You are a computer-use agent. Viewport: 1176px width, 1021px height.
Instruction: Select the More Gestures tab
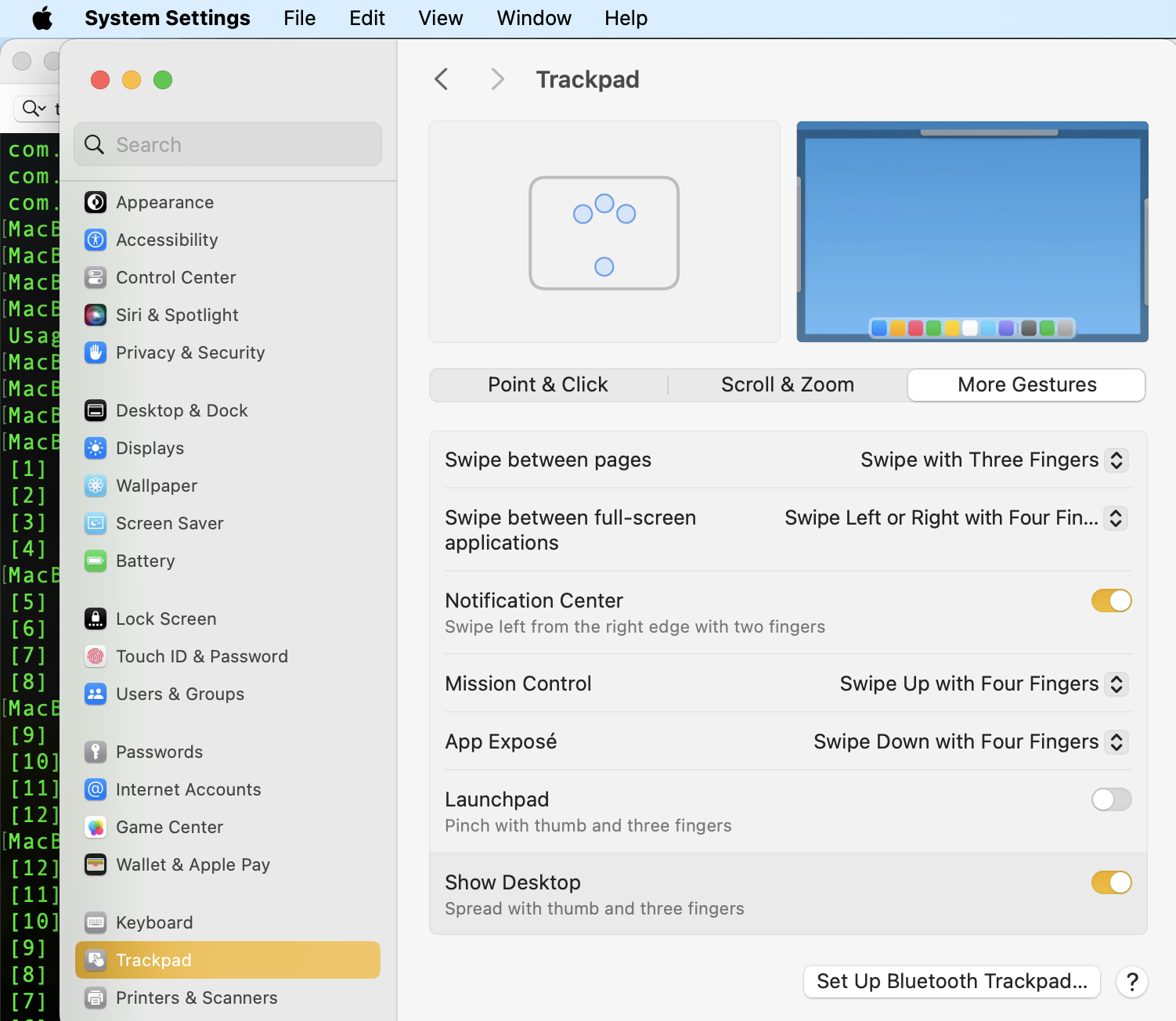click(1026, 384)
